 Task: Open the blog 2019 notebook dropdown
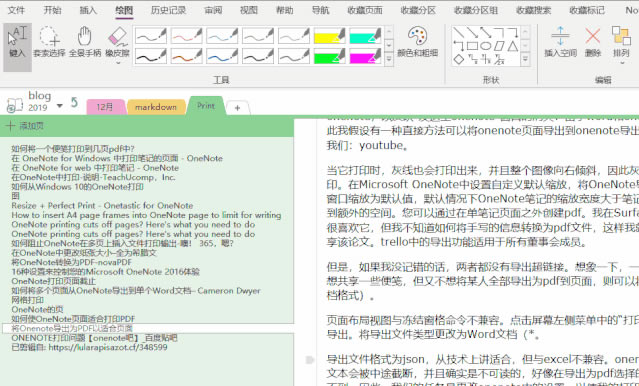[60, 106]
